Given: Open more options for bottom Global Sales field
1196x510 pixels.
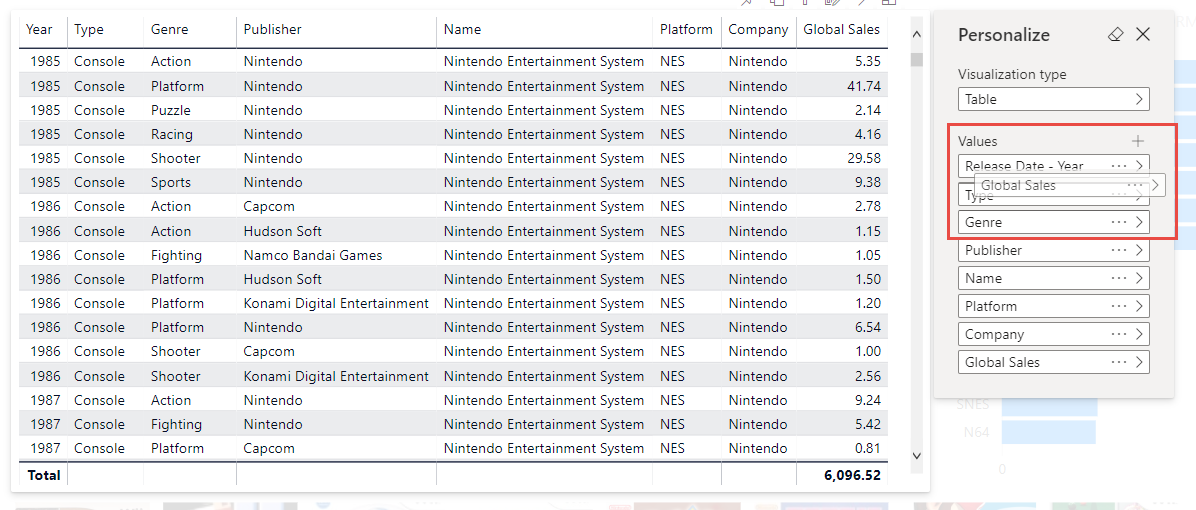Looking at the screenshot, I should click(1119, 362).
